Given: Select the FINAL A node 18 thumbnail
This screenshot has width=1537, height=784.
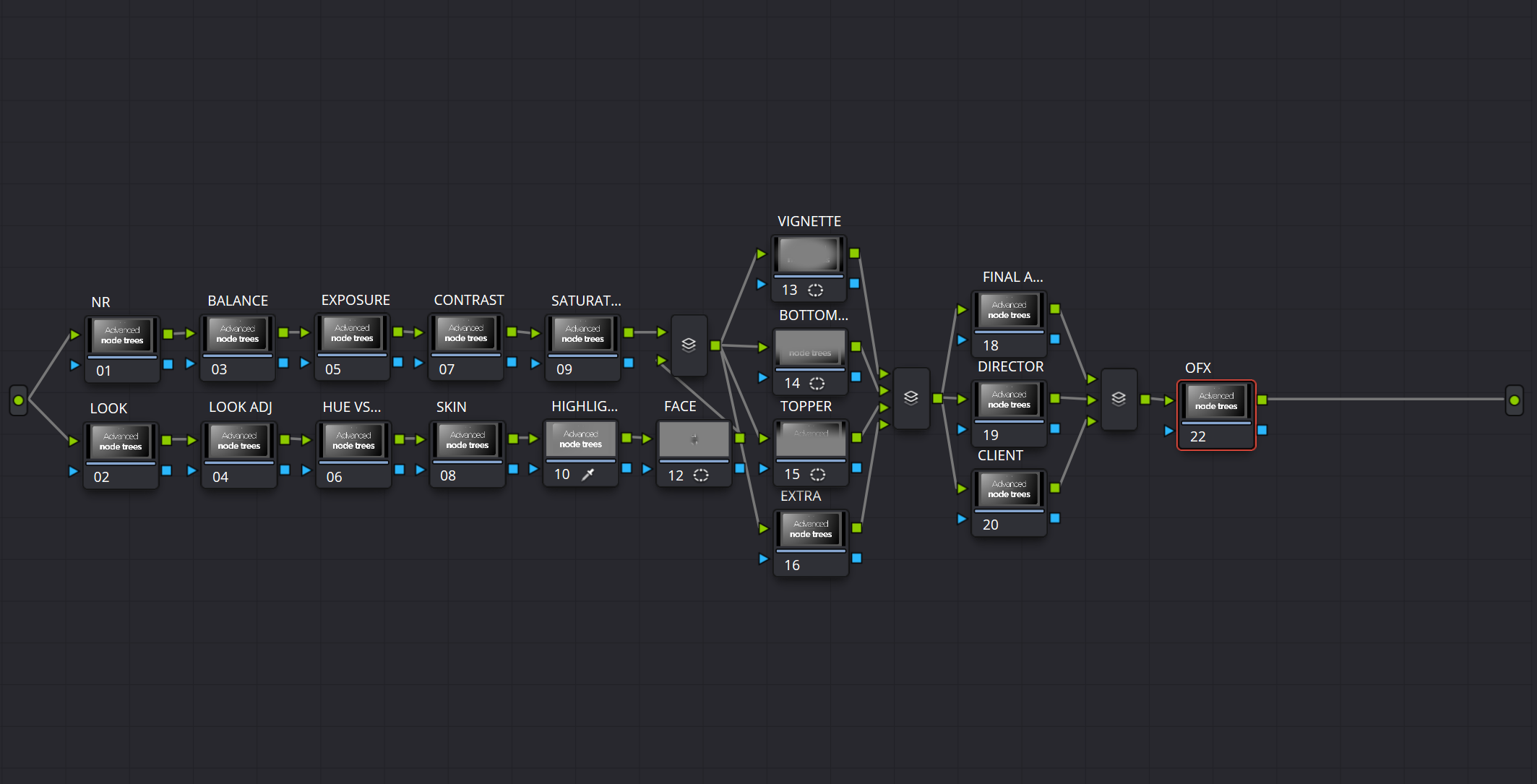Looking at the screenshot, I should 1008,310.
